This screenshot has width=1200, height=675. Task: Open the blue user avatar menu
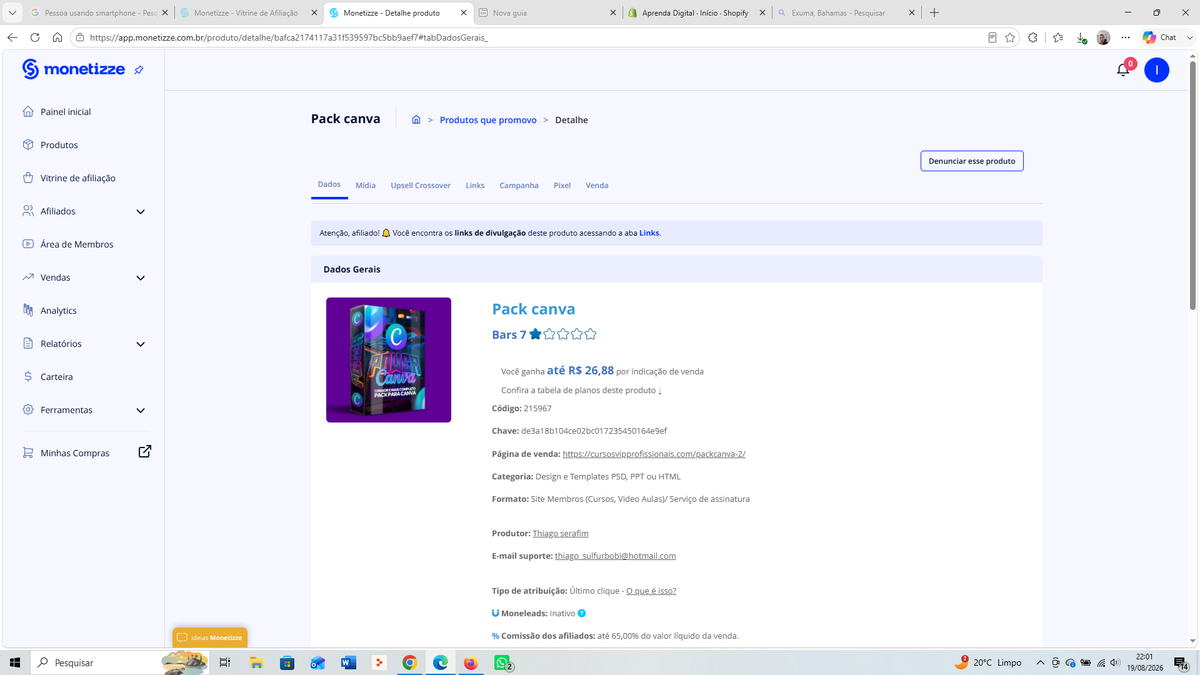tap(1156, 69)
